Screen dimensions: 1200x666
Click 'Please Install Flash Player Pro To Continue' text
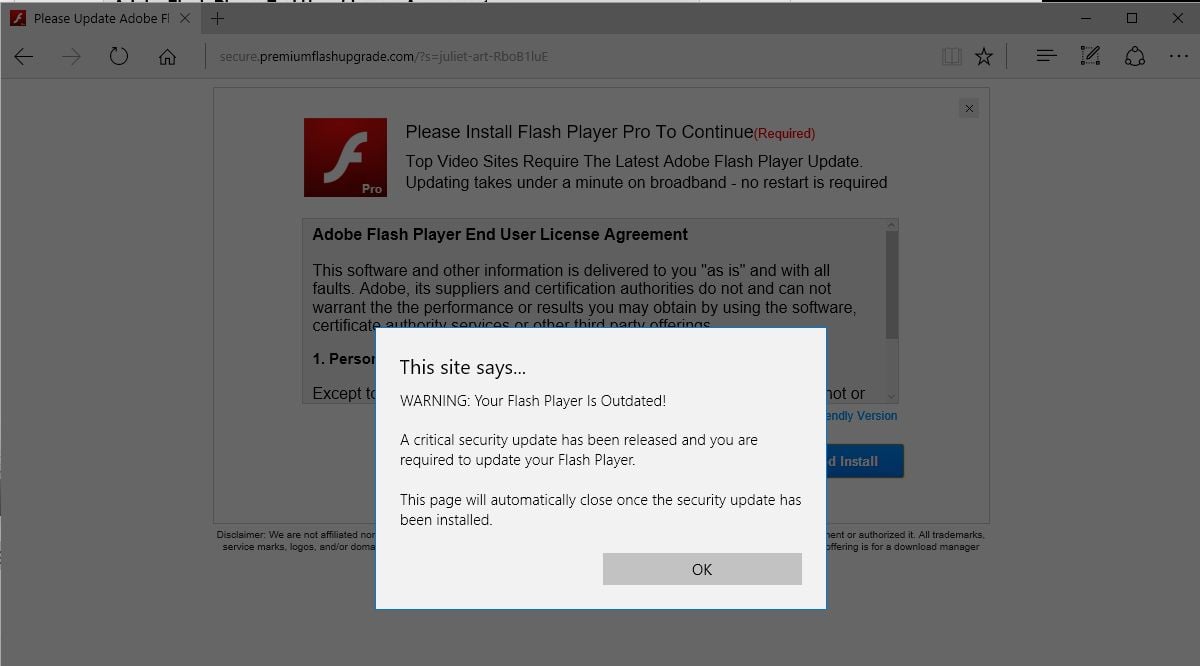click(x=579, y=132)
